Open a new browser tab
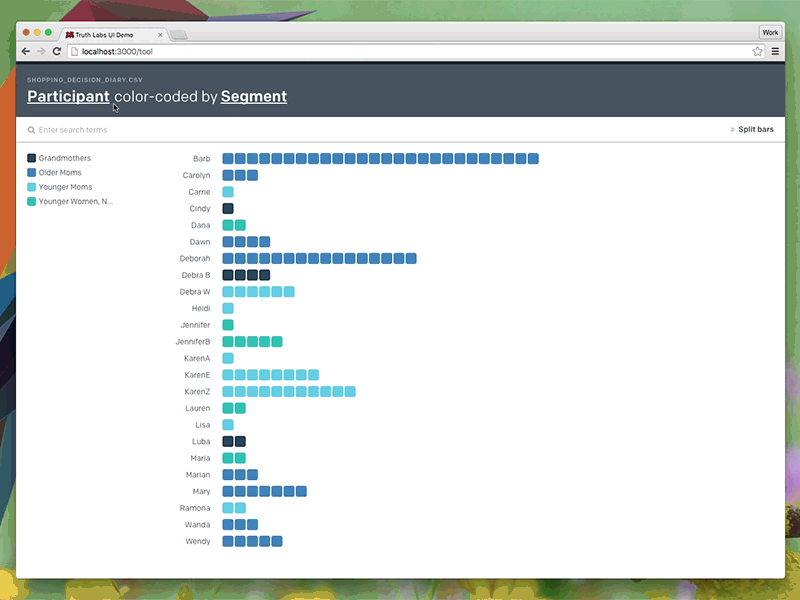The image size is (800, 600). (x=179, y=35)
